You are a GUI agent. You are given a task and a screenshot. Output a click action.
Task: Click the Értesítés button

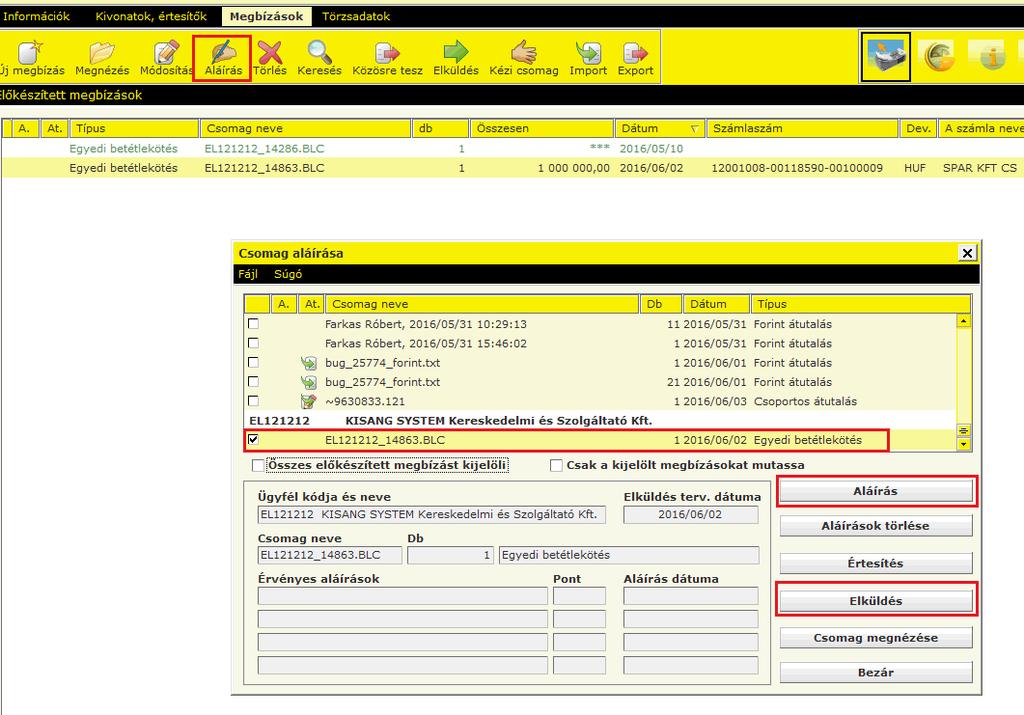[x=876, y=564]
